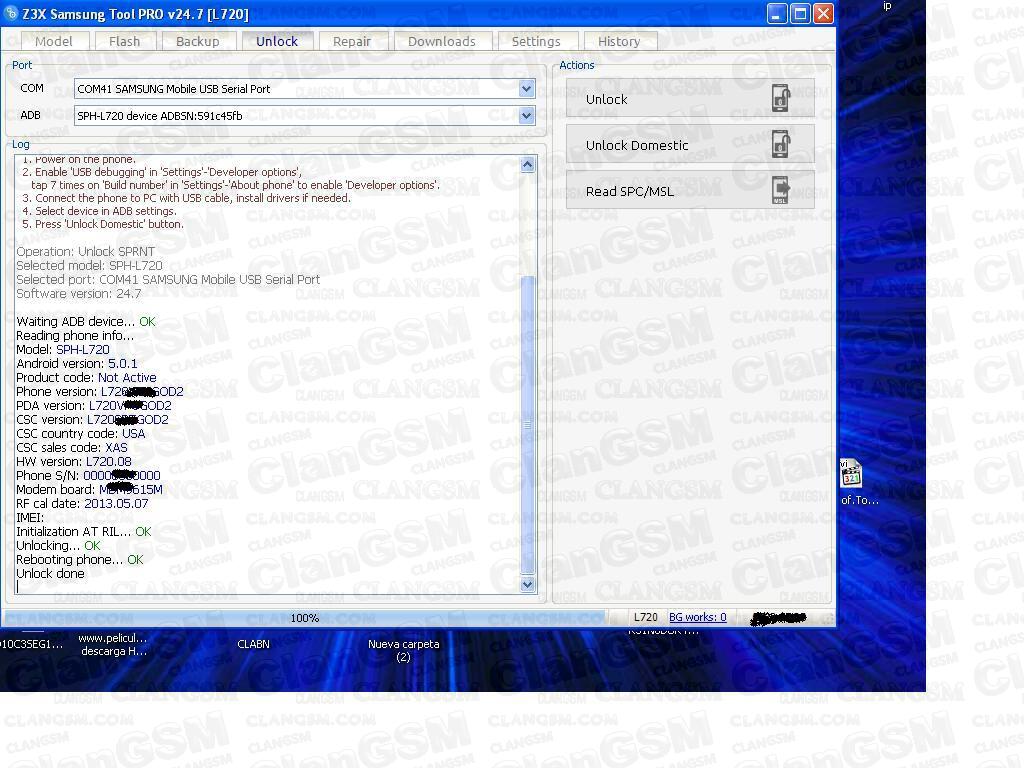1024x768 pixels.
Task: Maximize the Z3X Samsung Tool window
Action: (800, 13)
